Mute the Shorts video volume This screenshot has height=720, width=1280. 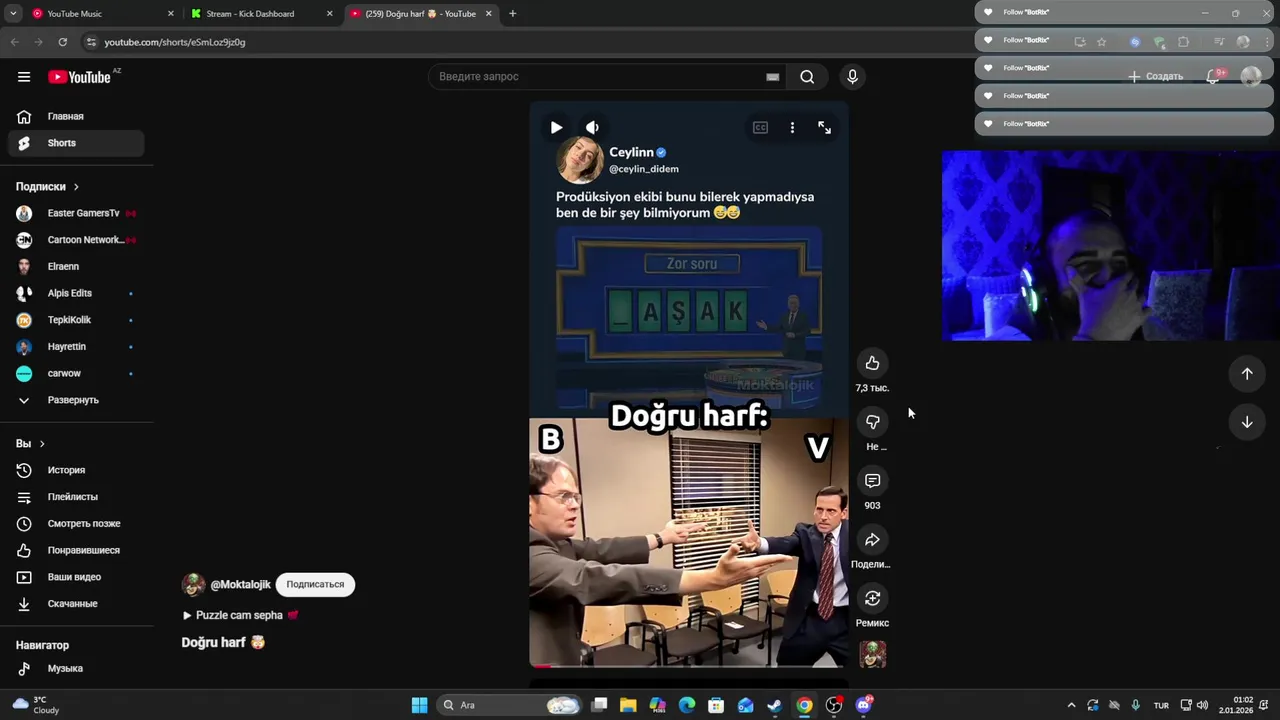592,127
